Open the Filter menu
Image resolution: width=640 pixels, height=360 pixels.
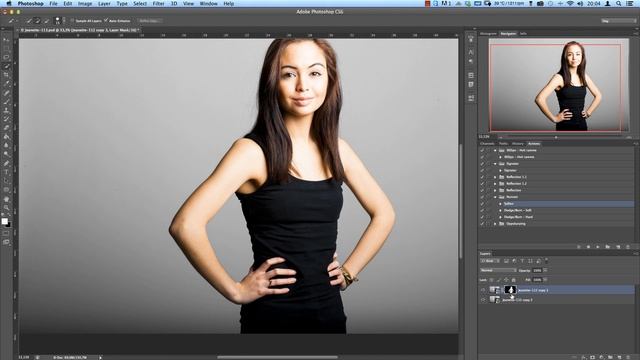click(158, 4)
